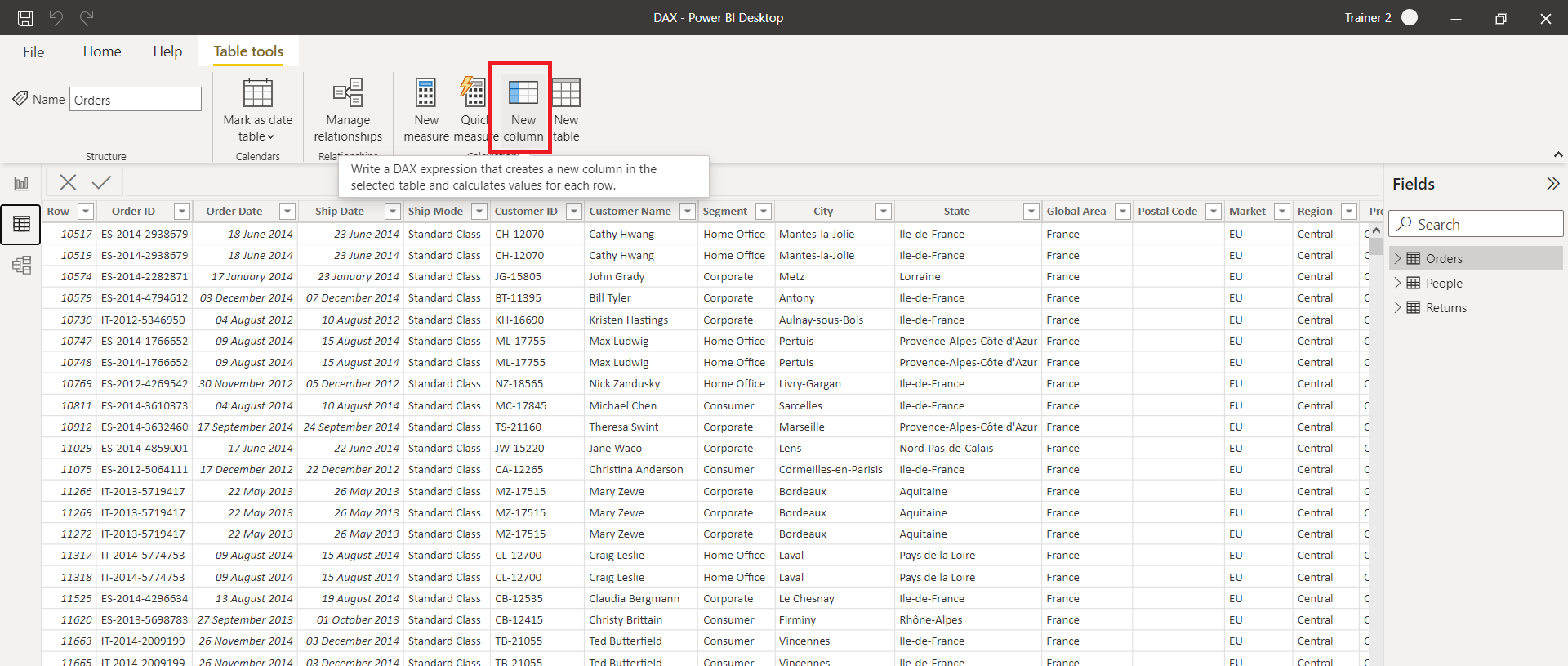Commit the formula with the checkmark
Image resolution: width=1568 pixels, height=666 pixels.
tap(101, 182)
